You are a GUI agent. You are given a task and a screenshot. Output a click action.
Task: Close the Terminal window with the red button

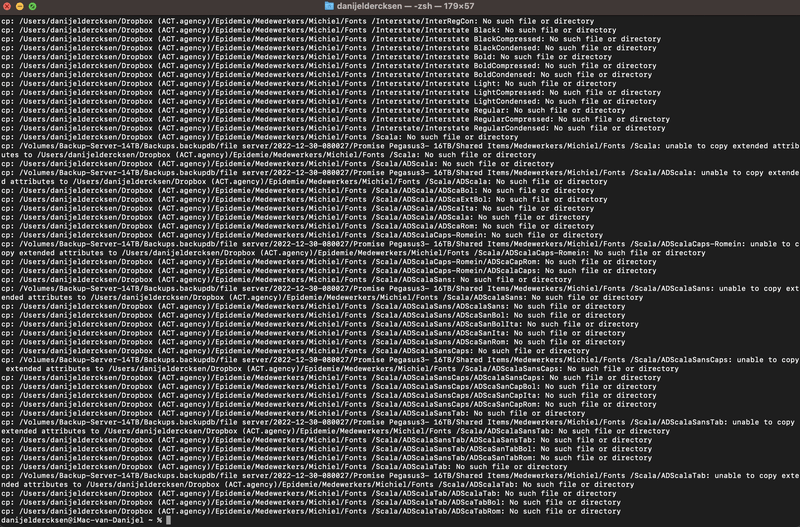7,6
